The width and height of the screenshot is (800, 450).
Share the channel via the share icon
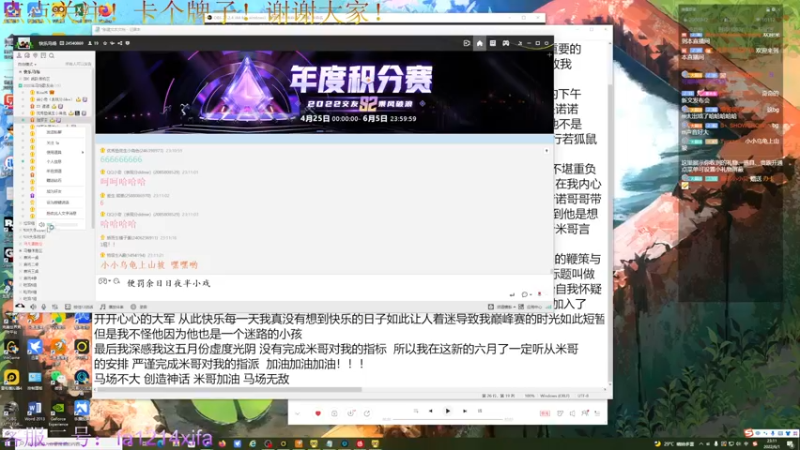pos(120,43)
